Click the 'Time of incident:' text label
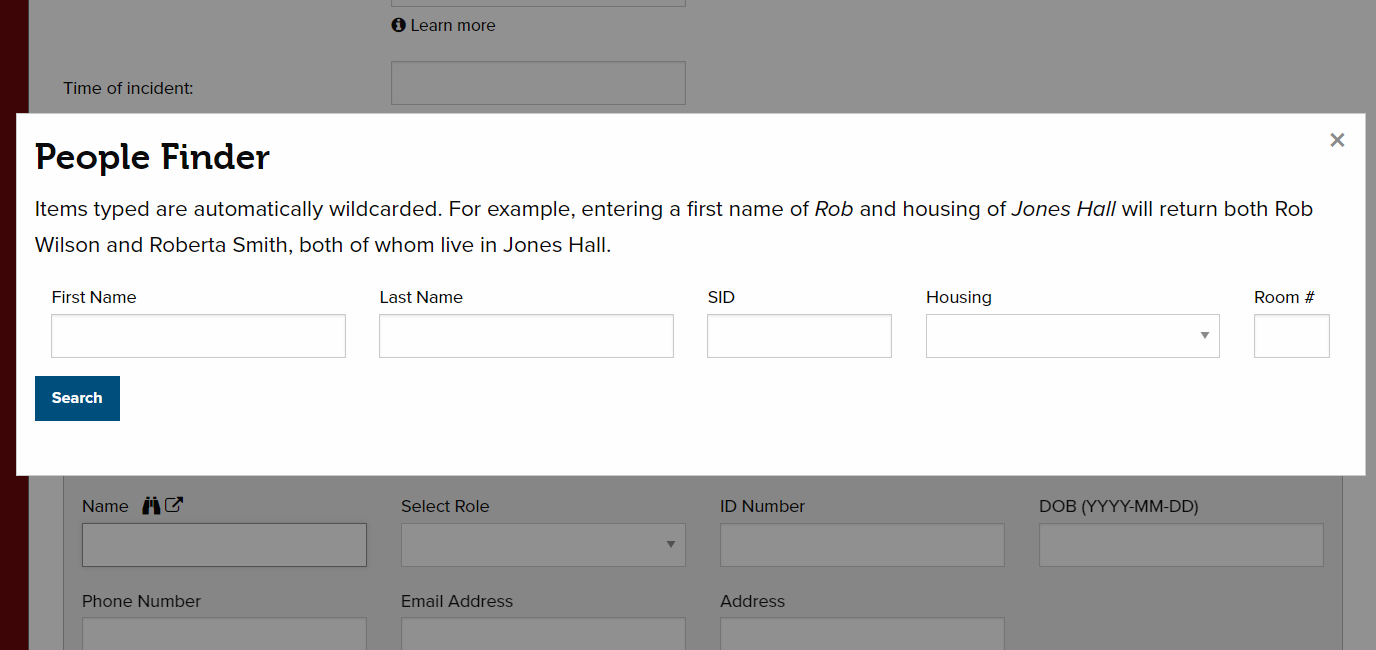 128,88
